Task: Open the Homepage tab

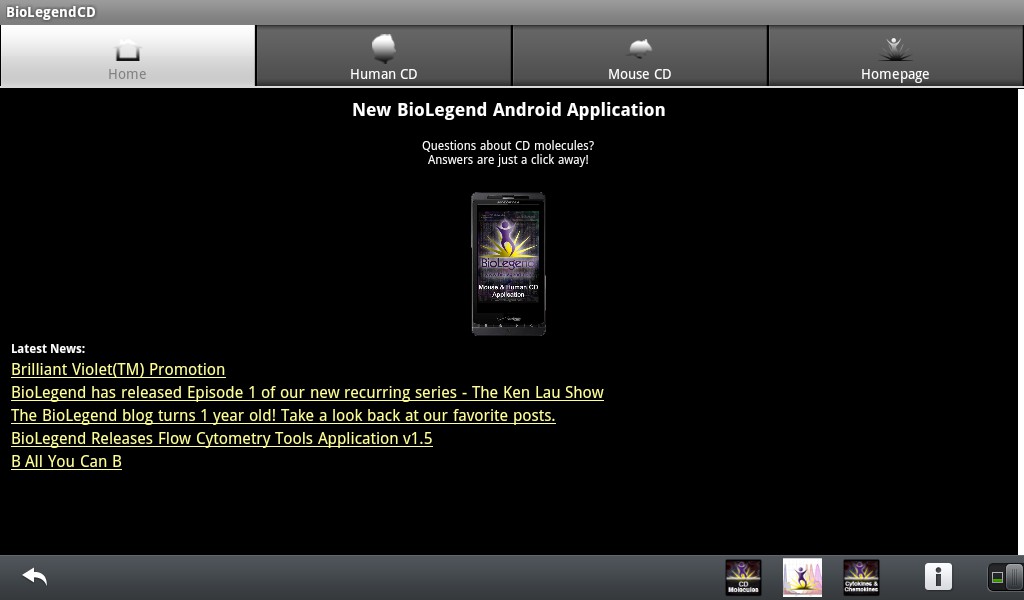Action: pyautogui.click(x=894, y=57)
